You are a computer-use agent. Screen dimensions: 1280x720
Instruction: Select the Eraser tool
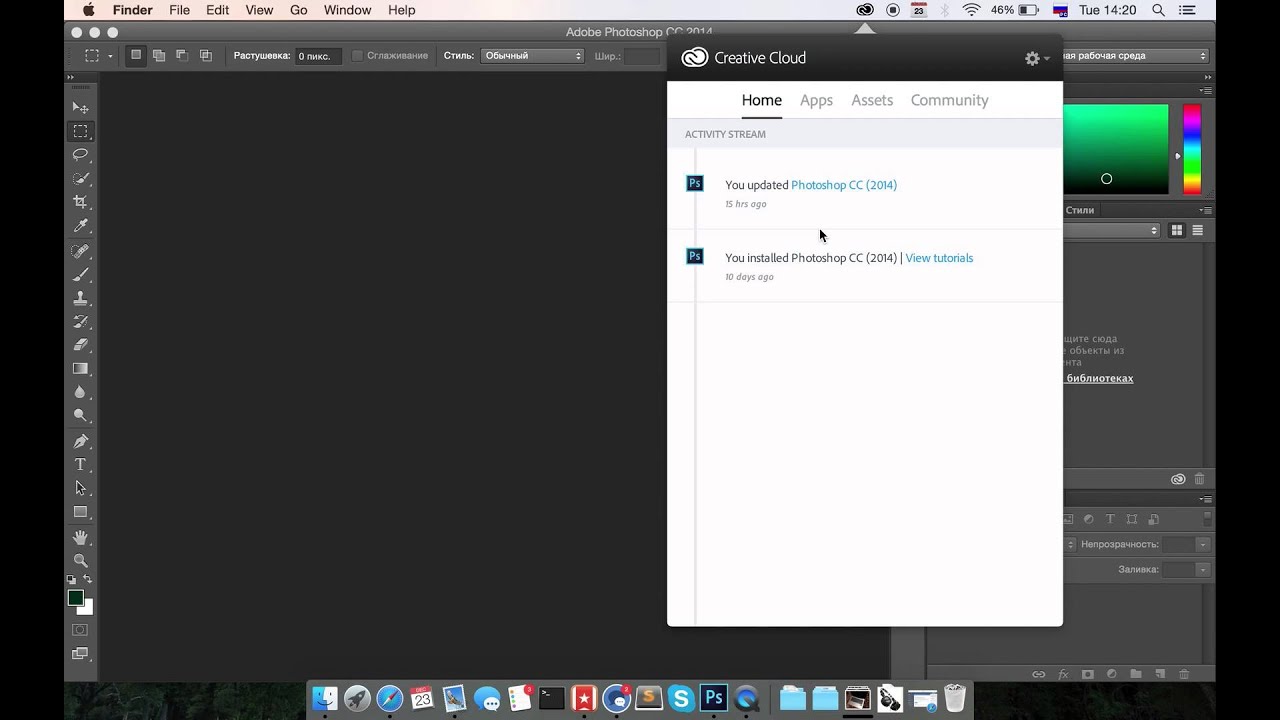tap(81, 345)
